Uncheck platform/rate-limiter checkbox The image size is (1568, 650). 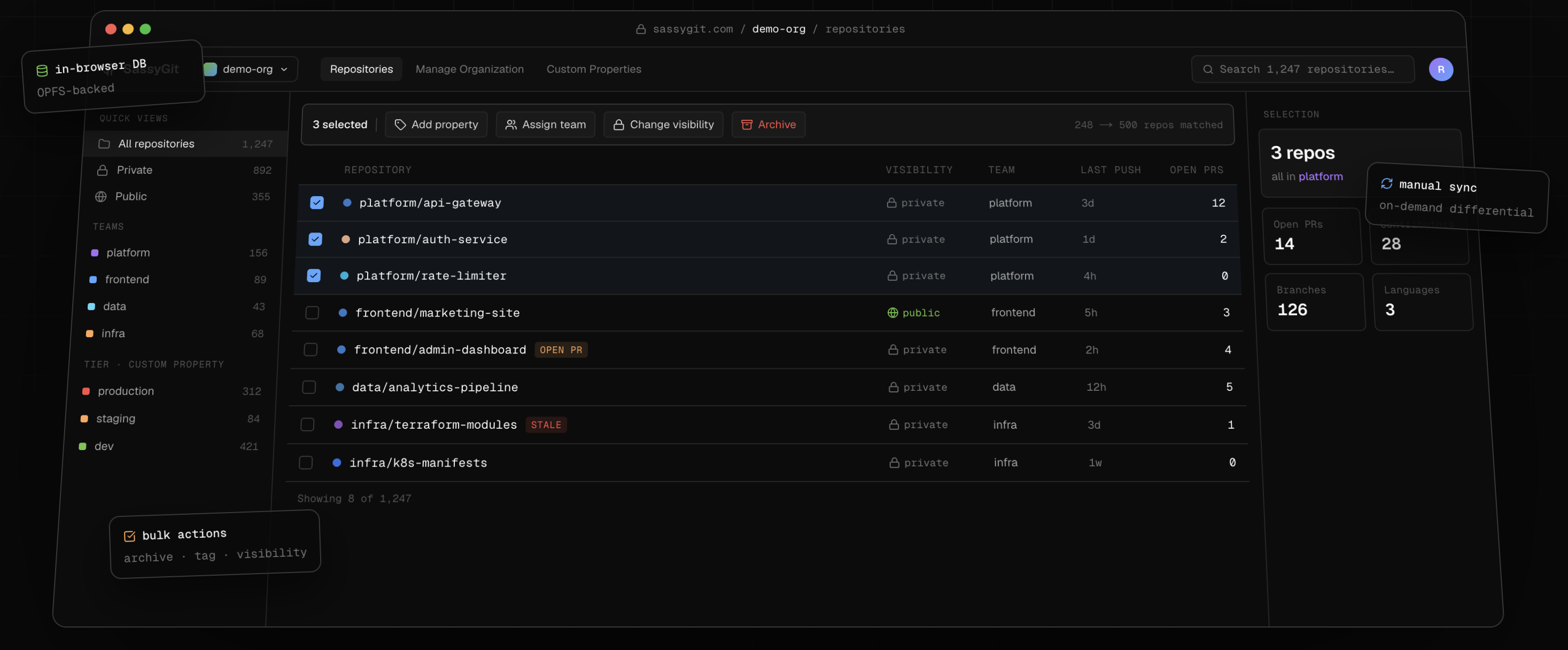314,276
